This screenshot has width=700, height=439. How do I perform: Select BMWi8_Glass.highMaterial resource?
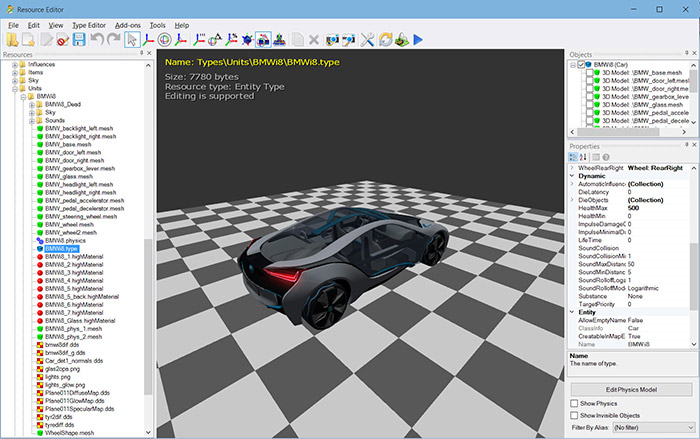pos(80,321)
